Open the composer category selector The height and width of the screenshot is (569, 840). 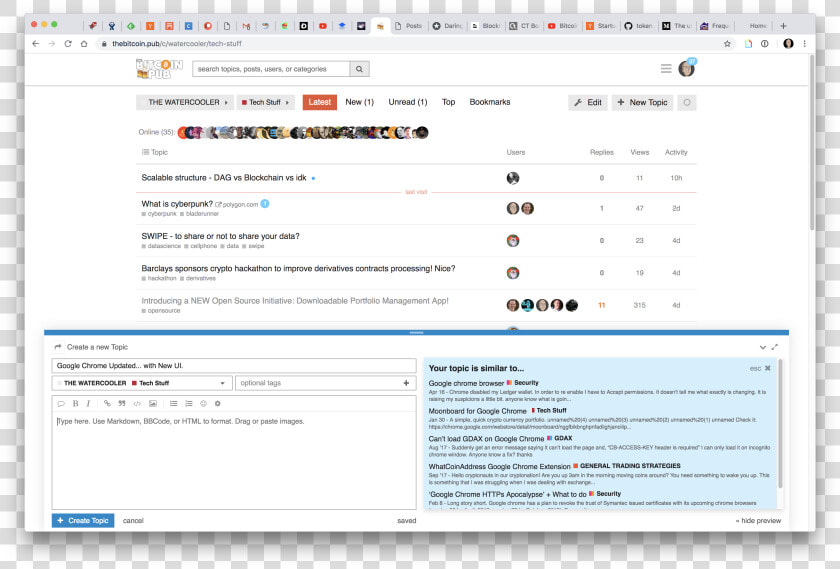click(x=142, y=383)
